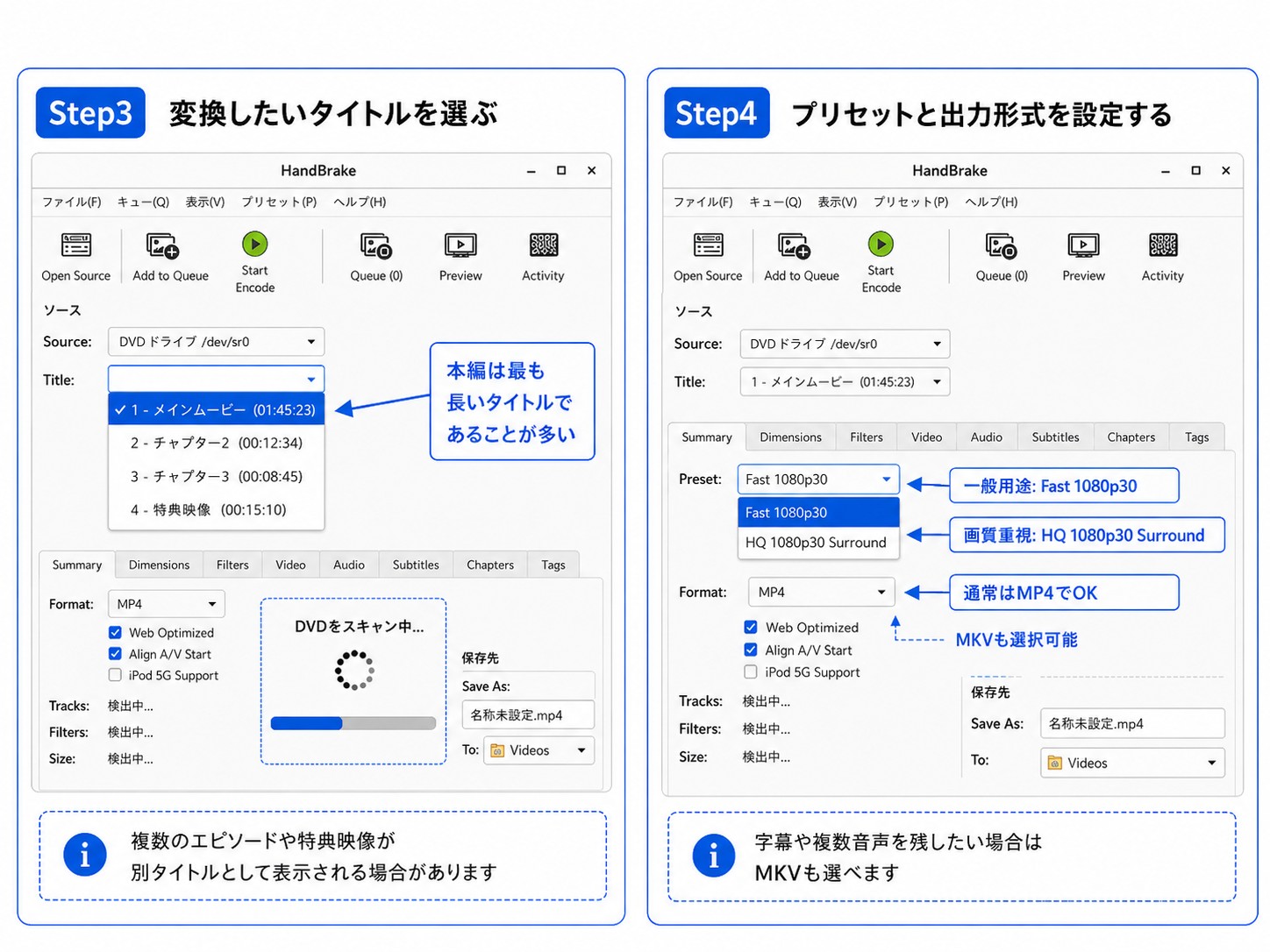Viewport: 1270px width, 952px height.
Task: Open 表示(V) menu in Step3 window
Action: coord(204,202)
